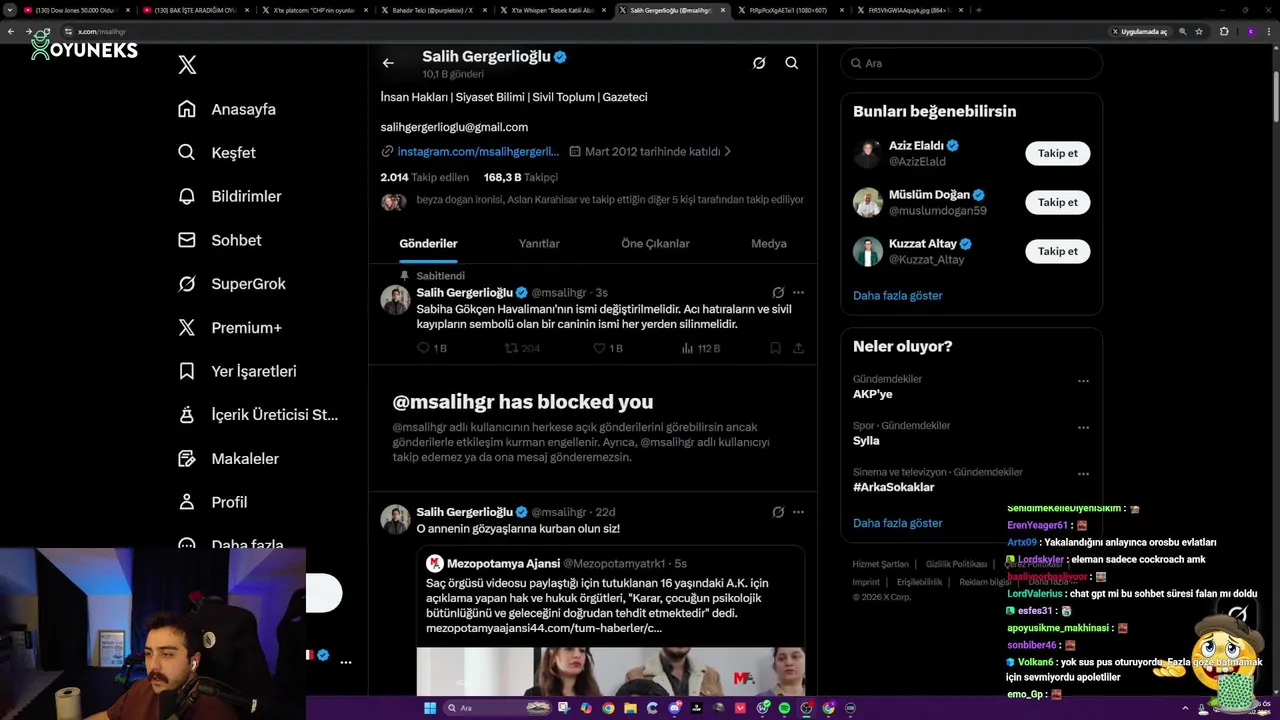Click the Grok icon on pinned post

(x=778, y=293)
